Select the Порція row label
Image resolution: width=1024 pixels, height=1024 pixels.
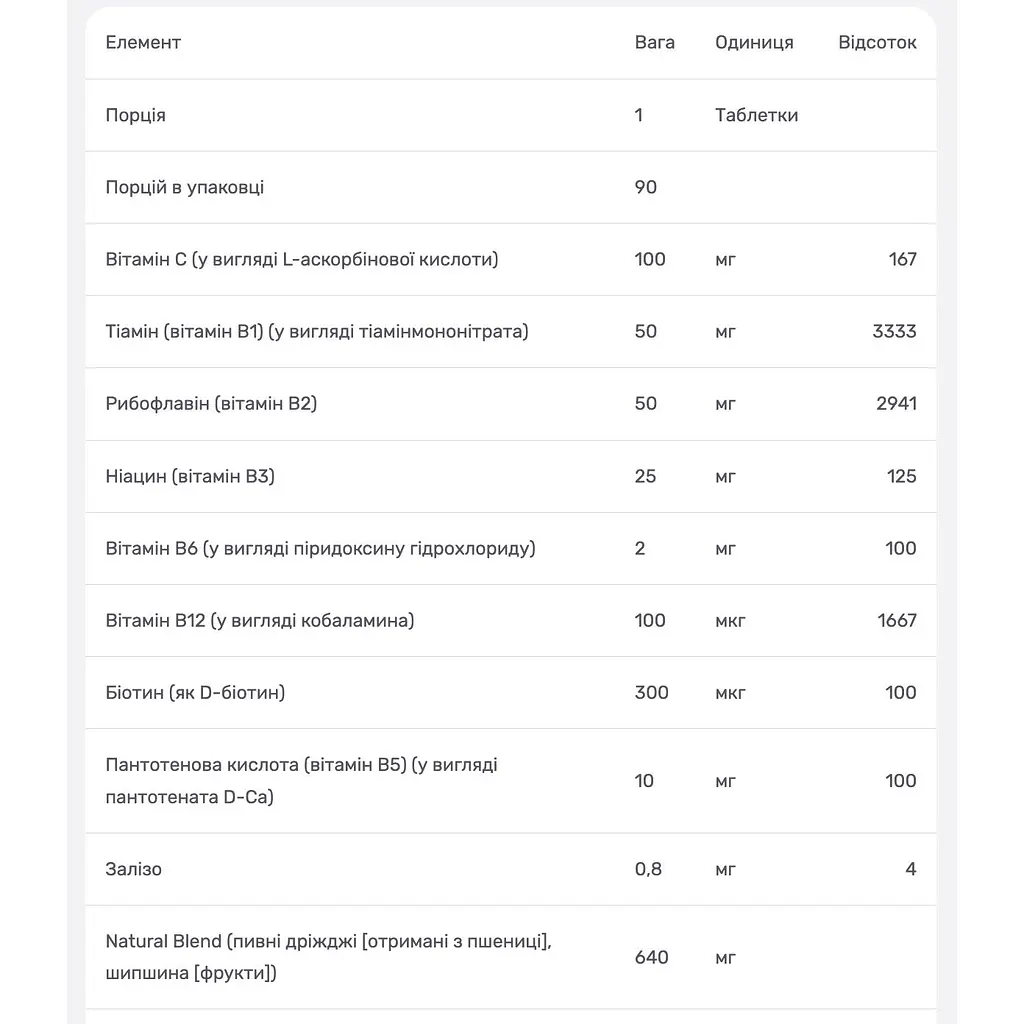(135, 116)
